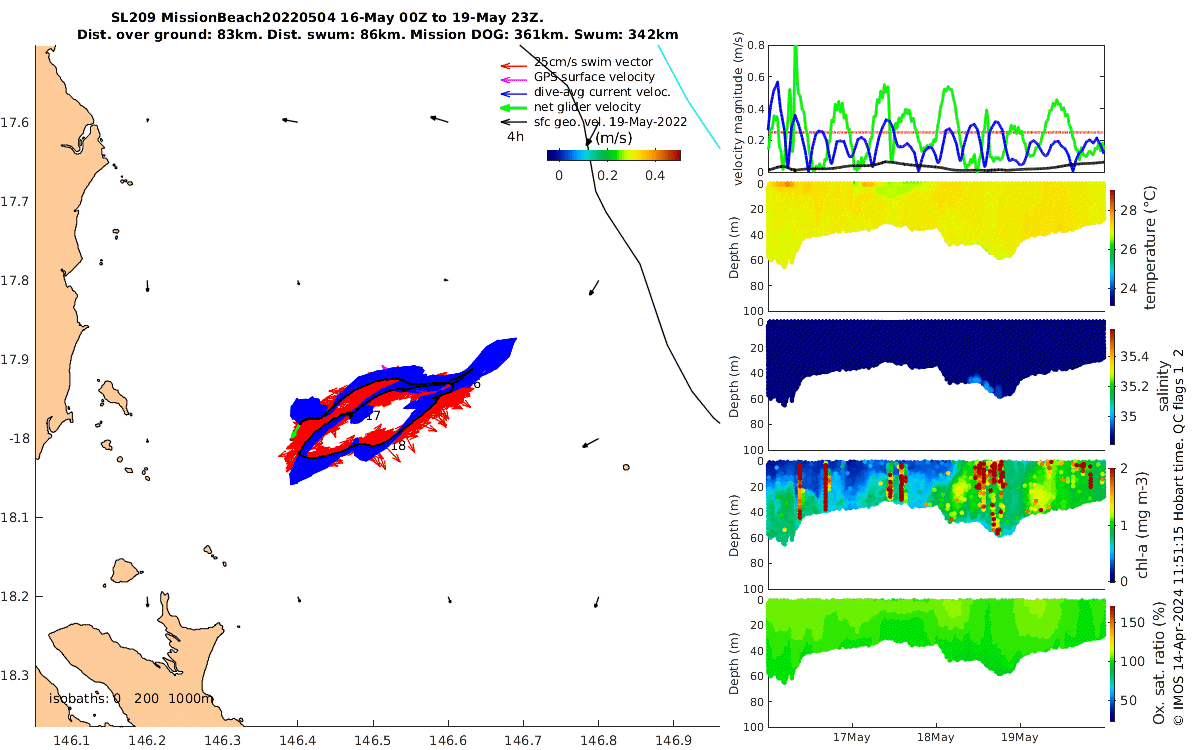The width and height of the screenshot is (1200, 750).
Task: Click the '17May' date tick label
Action: tap(852, 737)
